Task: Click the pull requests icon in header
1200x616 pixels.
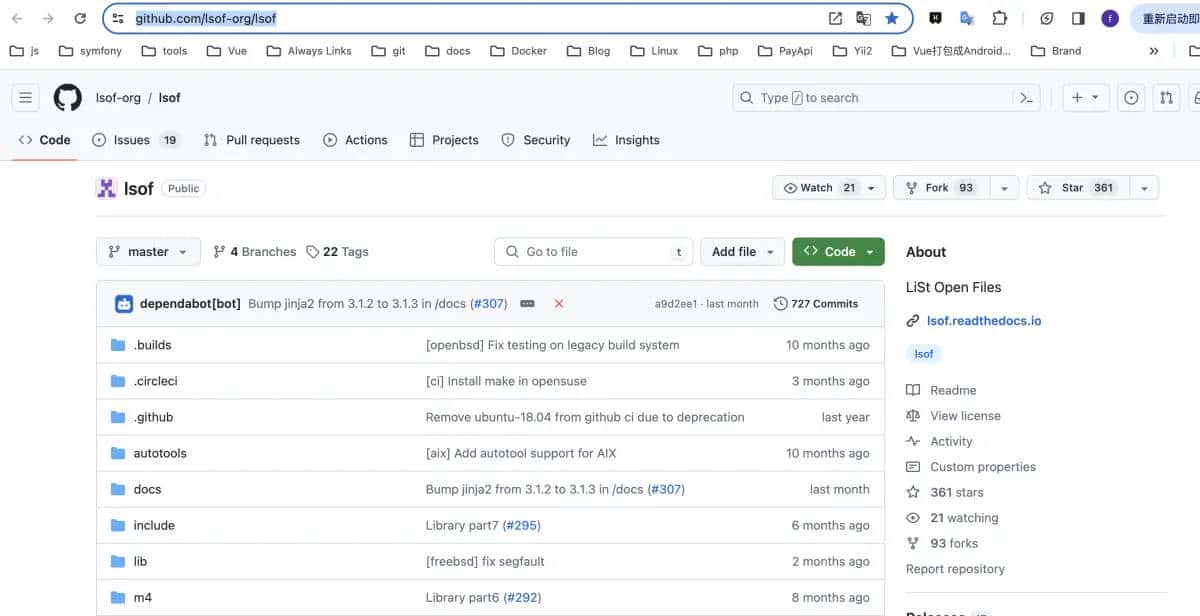Action: [x=1166, y=98]
